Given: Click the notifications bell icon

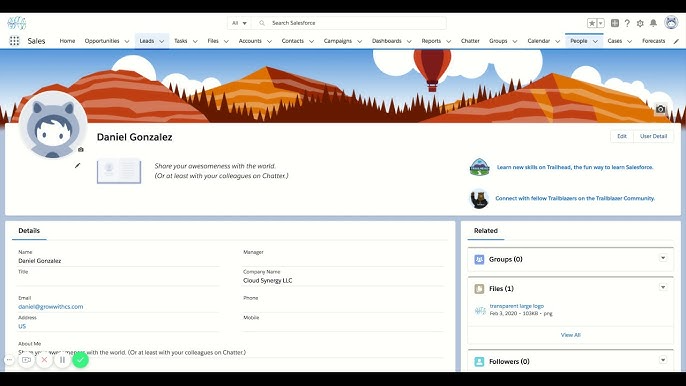Looking at the screenshot, I should click(653, 23).
